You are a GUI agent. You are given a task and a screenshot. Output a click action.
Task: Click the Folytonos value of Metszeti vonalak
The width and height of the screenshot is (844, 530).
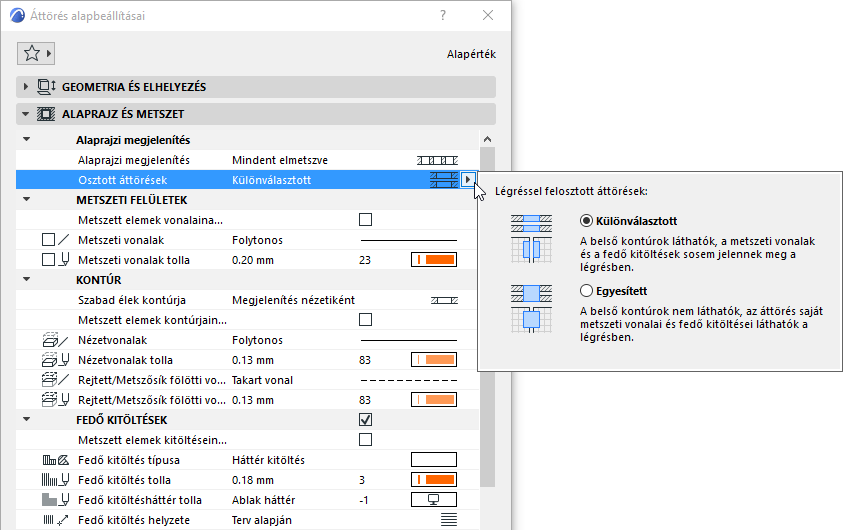(257, 240)
